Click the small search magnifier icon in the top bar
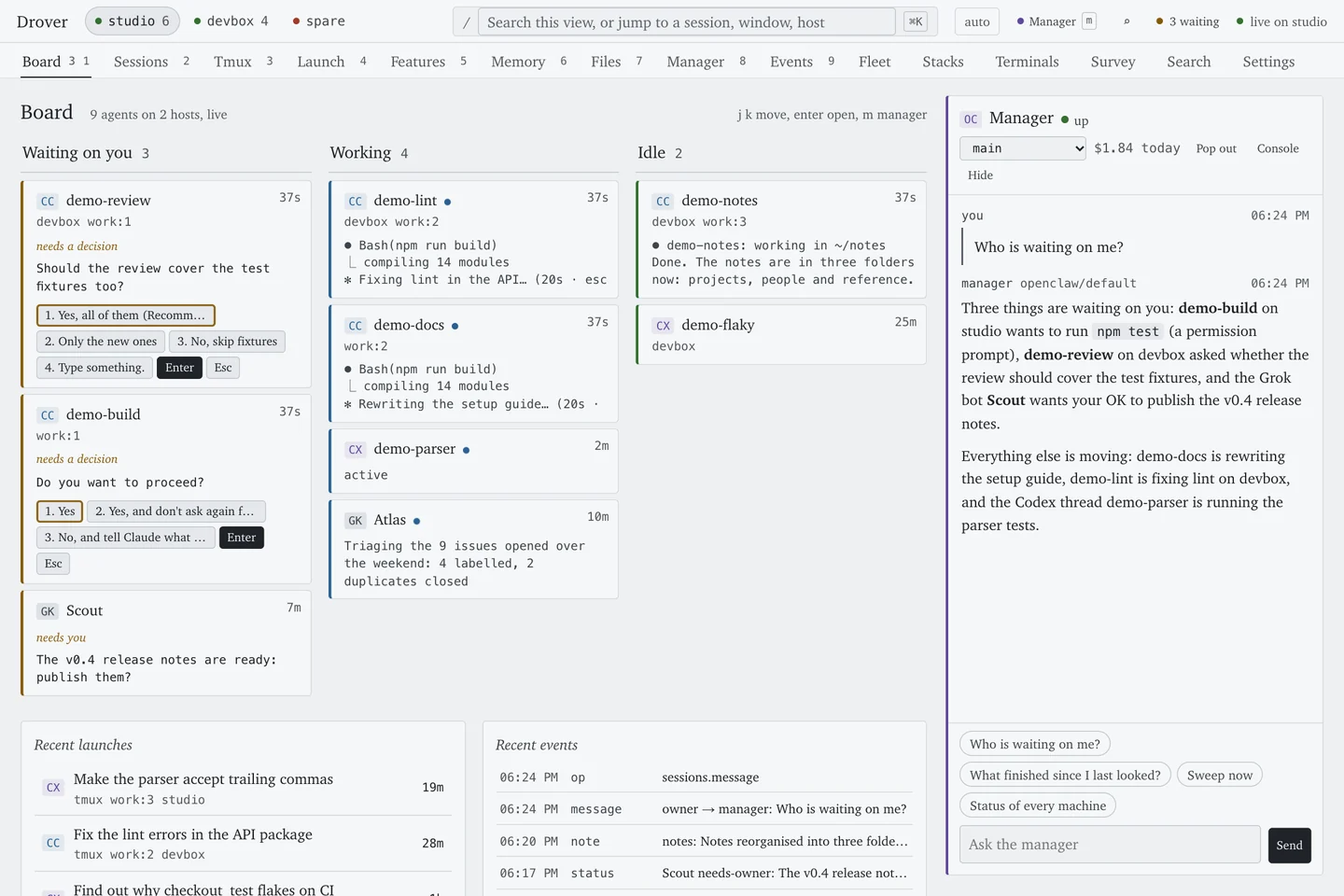This screenshot has width=1344, height=896. pos(1127,21)
